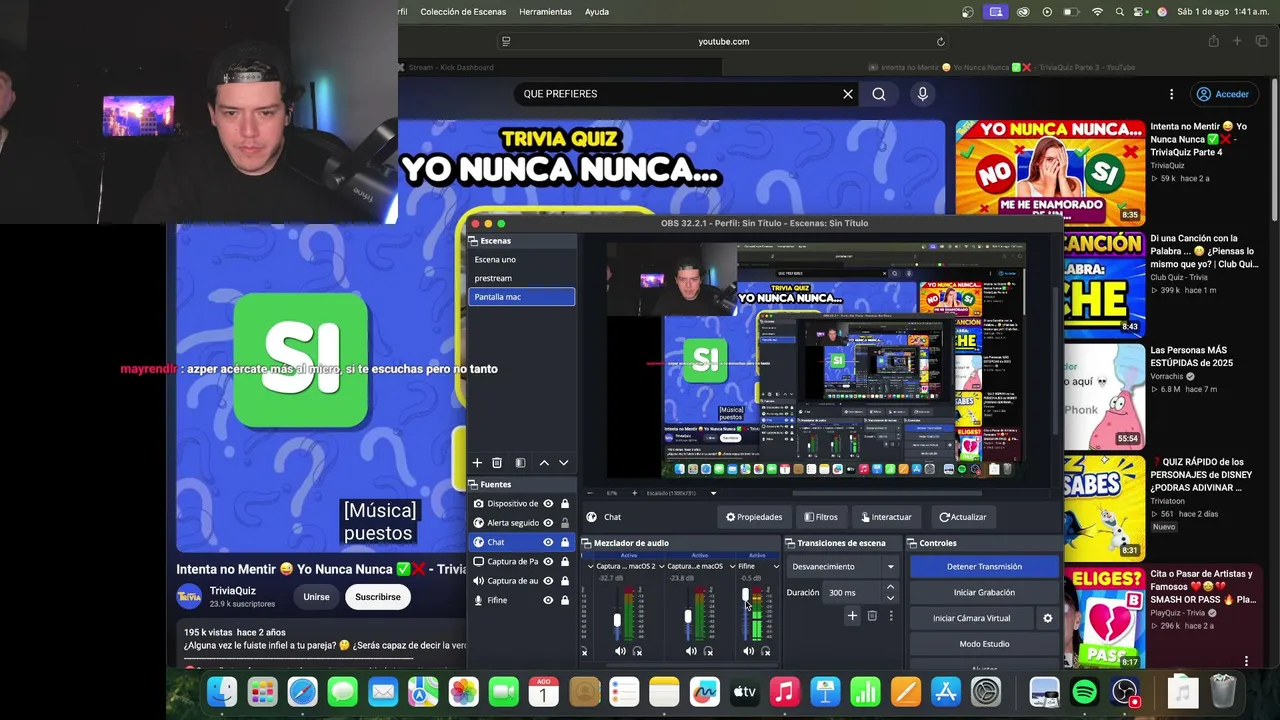Open transition options three-dot menu
Screen dimensions: 1280x720
[x=891, y=616]
